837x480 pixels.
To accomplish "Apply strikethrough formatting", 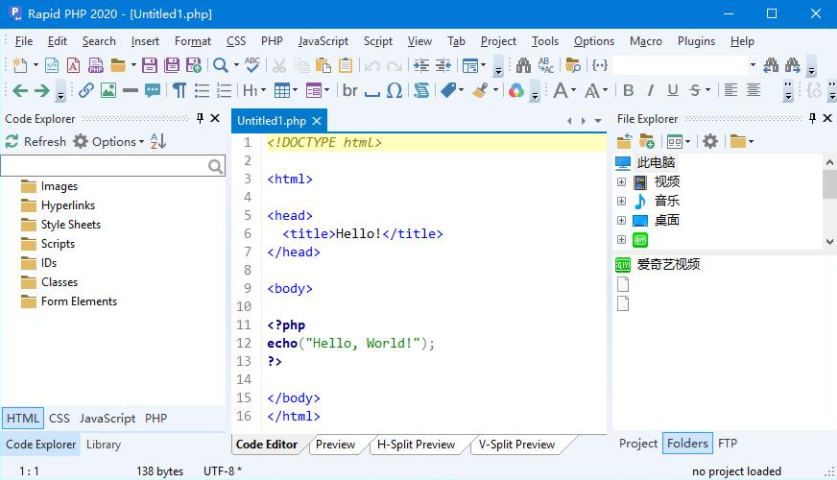I will (694, 91).
